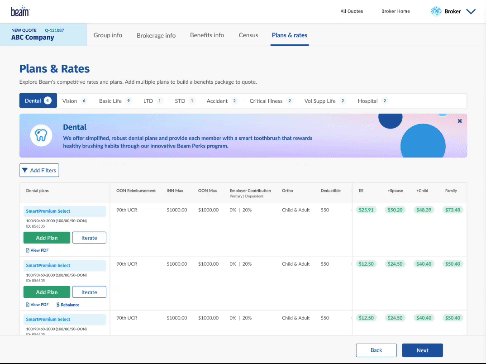Click the tooth icon in Dental banner

(41, 135)
